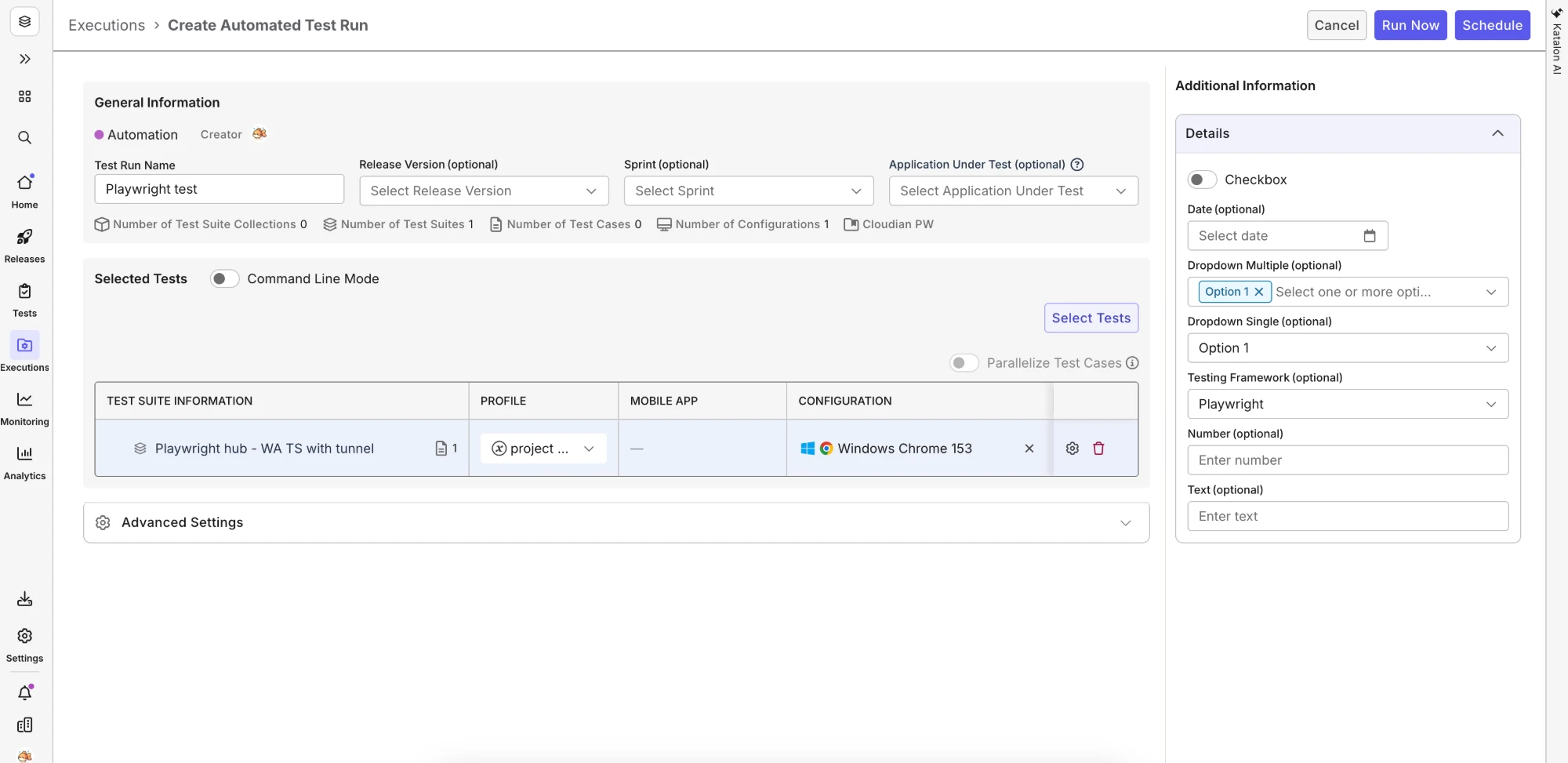Toggle Command Line Mode switch
The image size is (1568, 763).
(224, 279)
